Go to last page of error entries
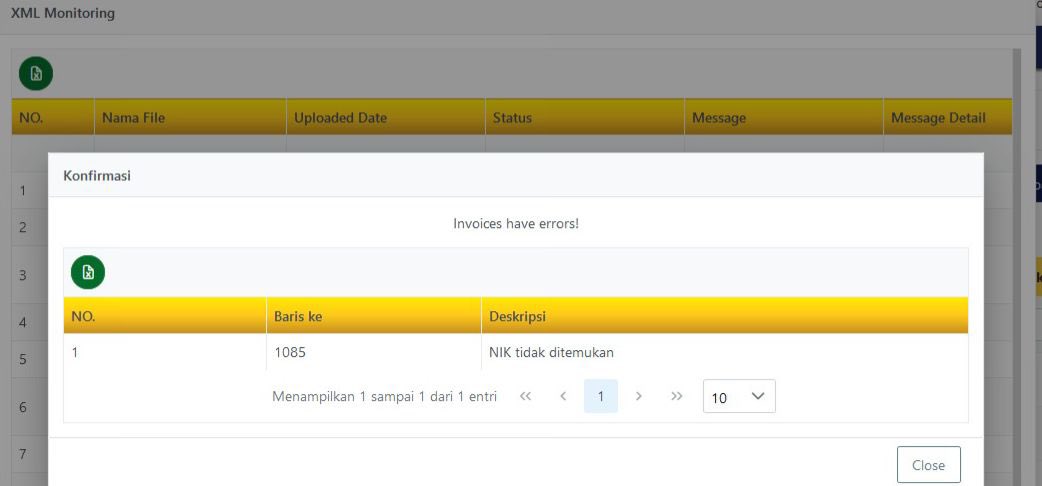Screen dimensions: 1042x486 click(677, 396)
